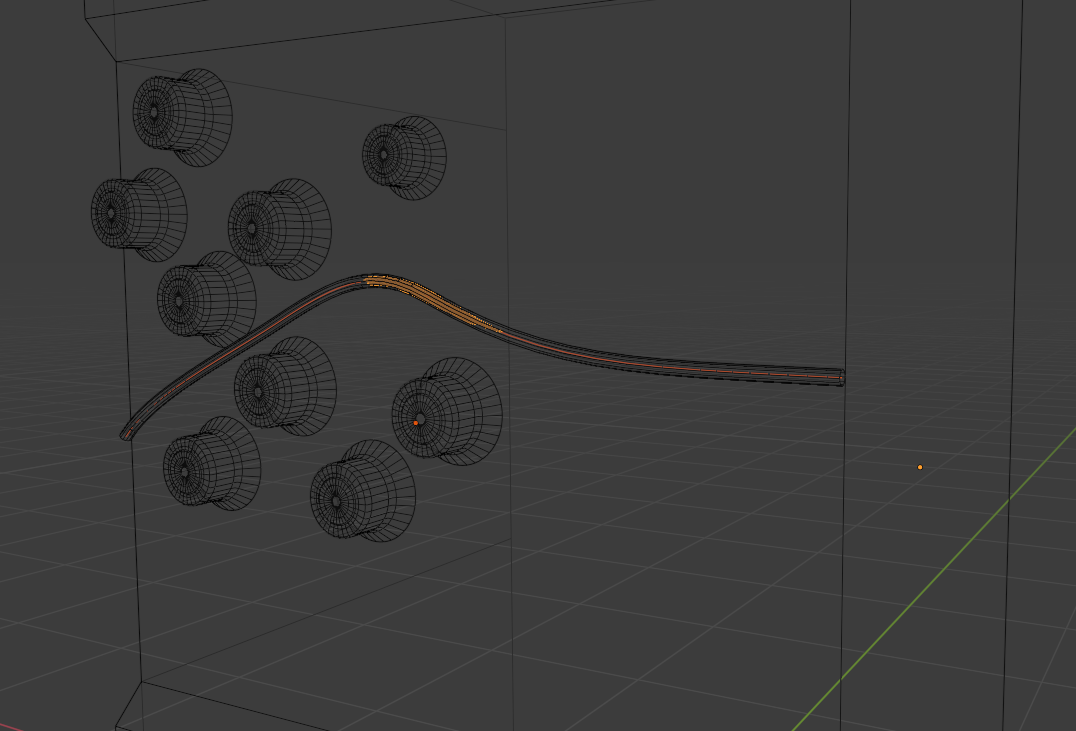
Task: Click the cable's end tip touching the box edge
Action: [841, 378]
